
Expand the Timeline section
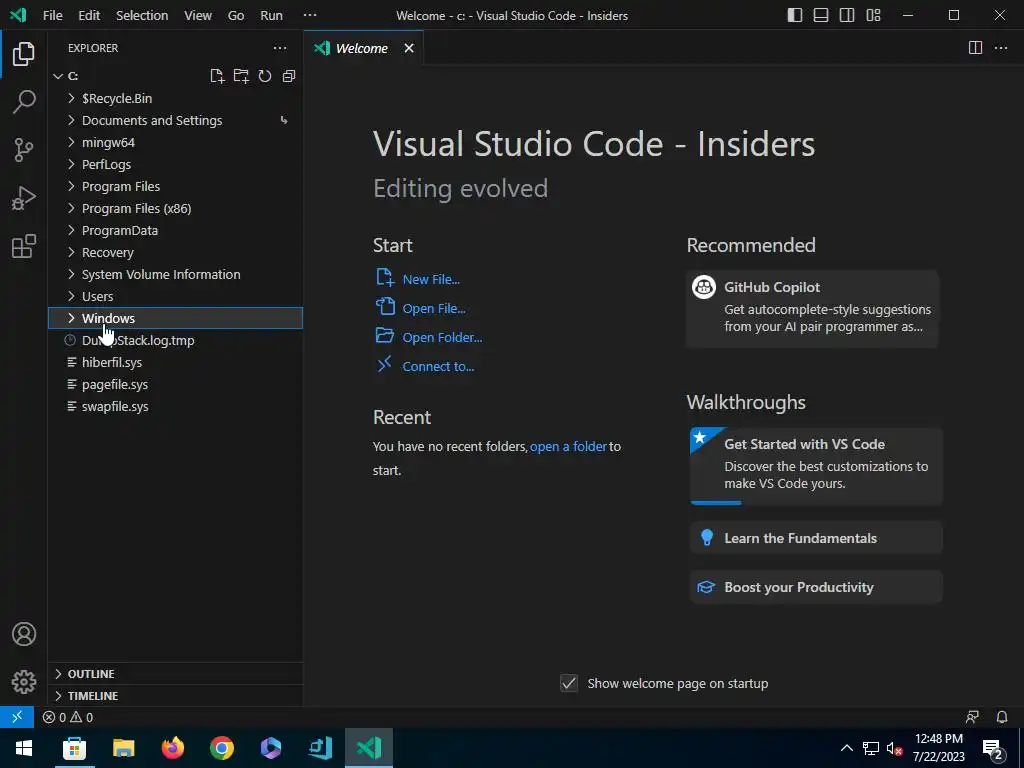[175, 696]
